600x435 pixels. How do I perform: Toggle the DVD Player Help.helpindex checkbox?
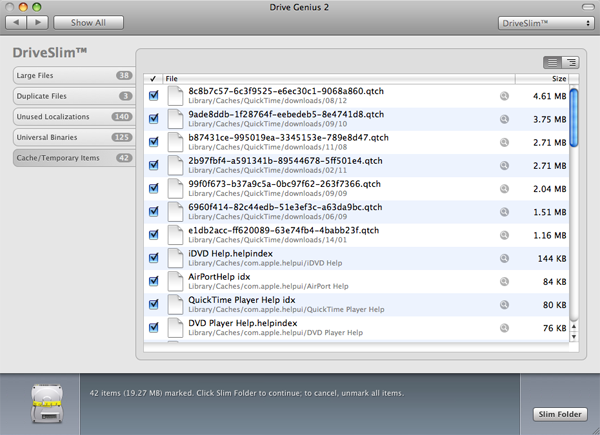[153, 327]
